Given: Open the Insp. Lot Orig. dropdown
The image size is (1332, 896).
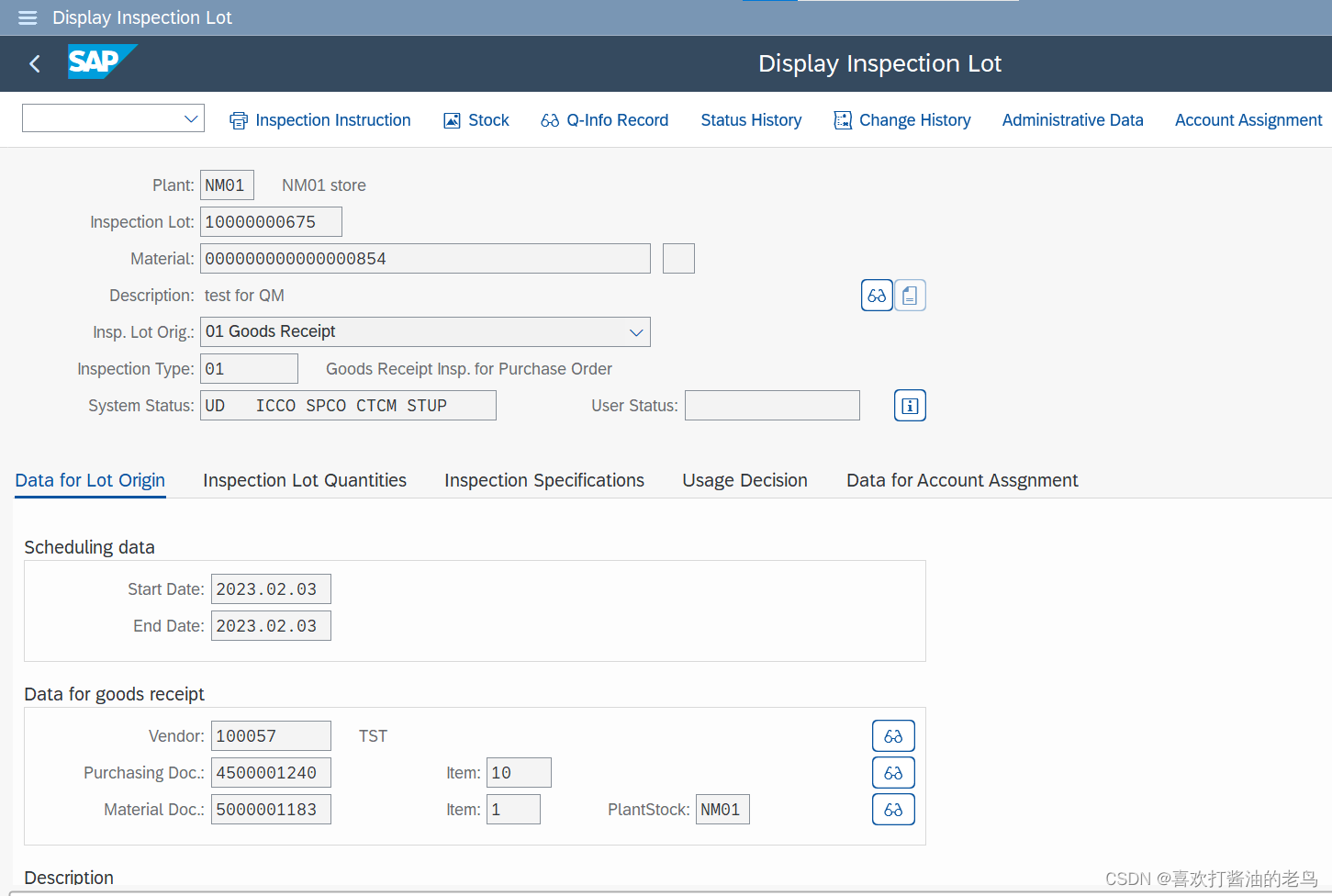Looking at the screenshot, I should [636, 331].
